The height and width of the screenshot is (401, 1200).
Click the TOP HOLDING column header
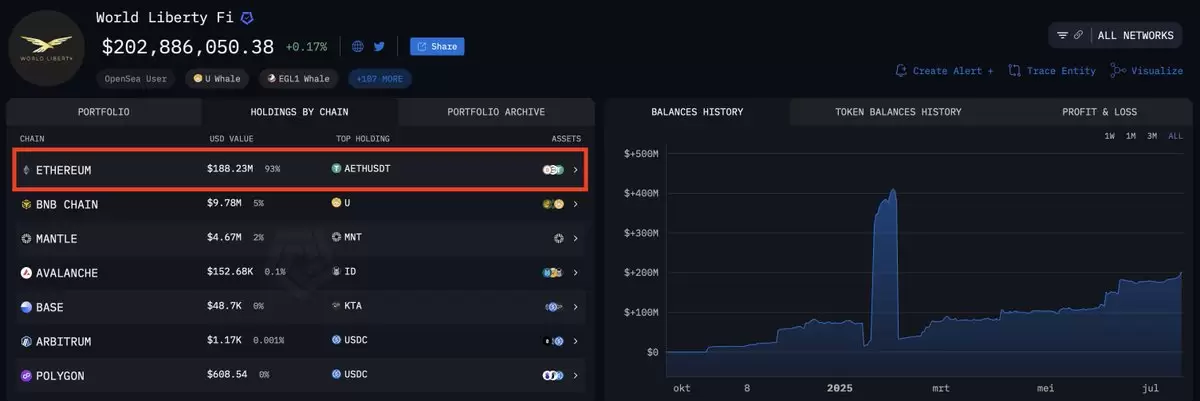[x=362, y=138]
